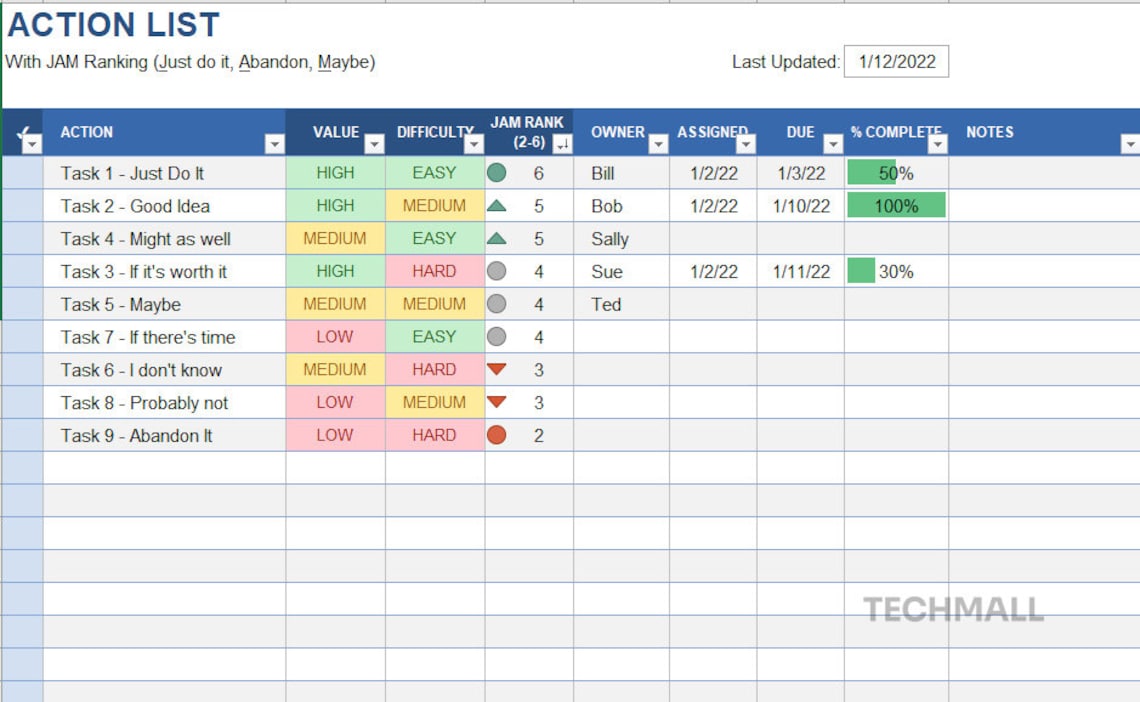This screenshot has width=1140, height=702.
Task: Select owner cell 'Bill'
Action: pyautogui.click(x=621, y=173)
